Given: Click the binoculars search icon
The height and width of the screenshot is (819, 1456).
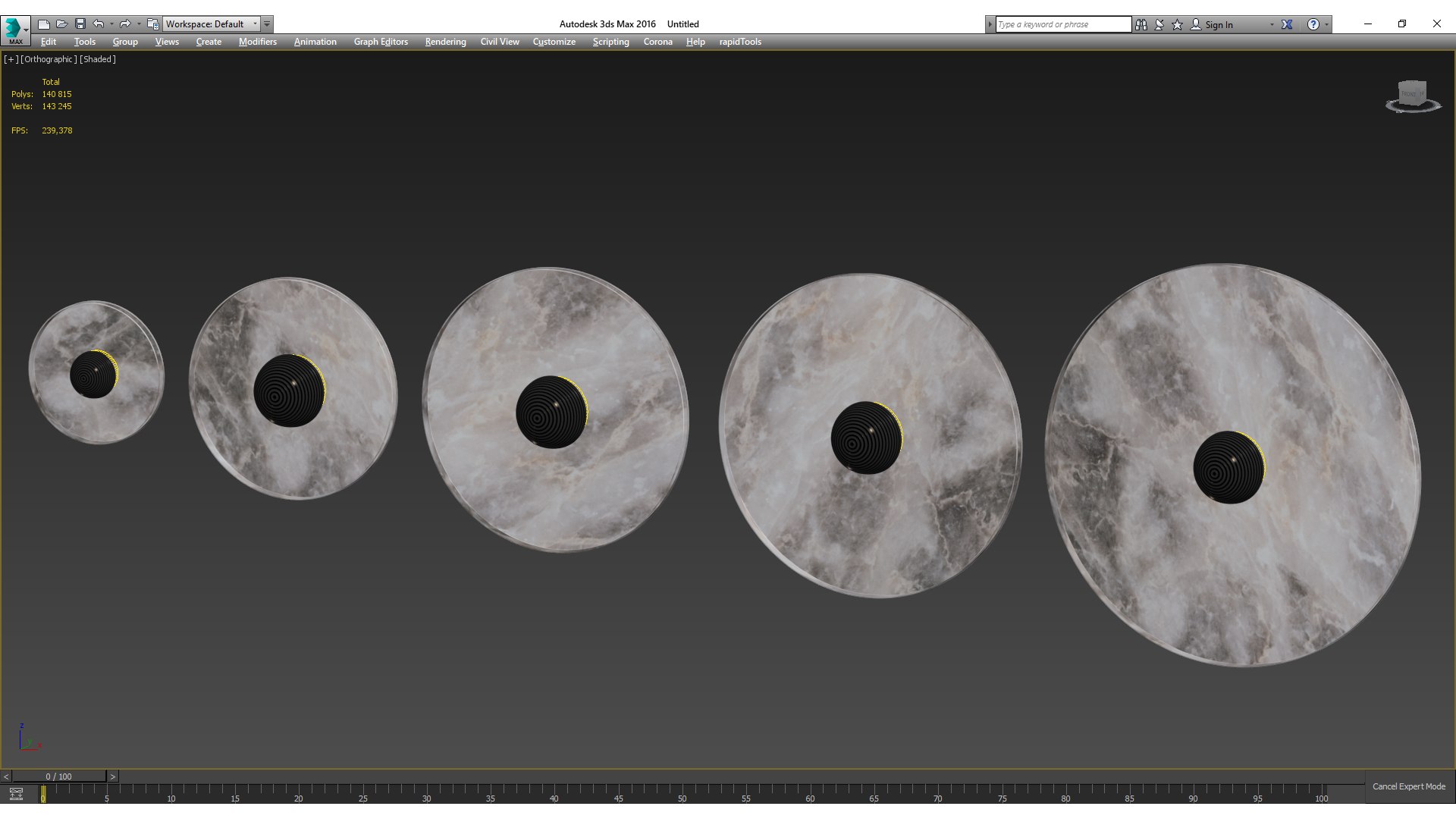Looking at the screenshot, I should [1141, 24].
